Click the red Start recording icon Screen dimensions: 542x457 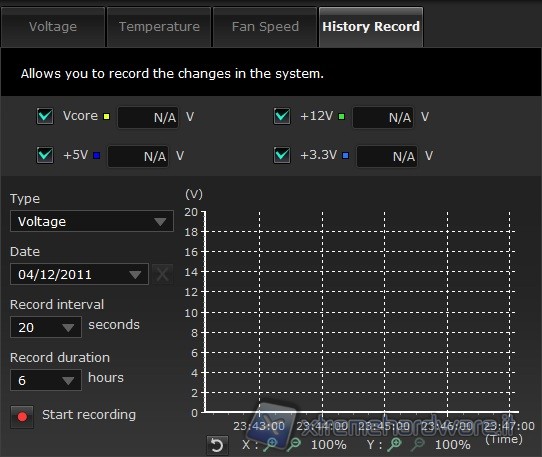(x=22, y=417)
